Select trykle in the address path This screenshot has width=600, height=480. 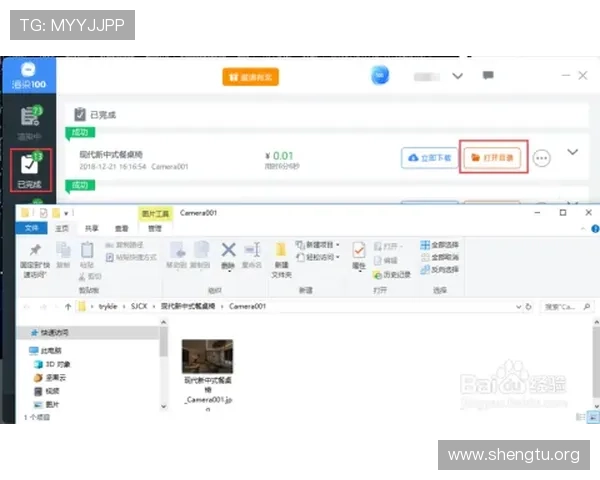click(108, 306)
